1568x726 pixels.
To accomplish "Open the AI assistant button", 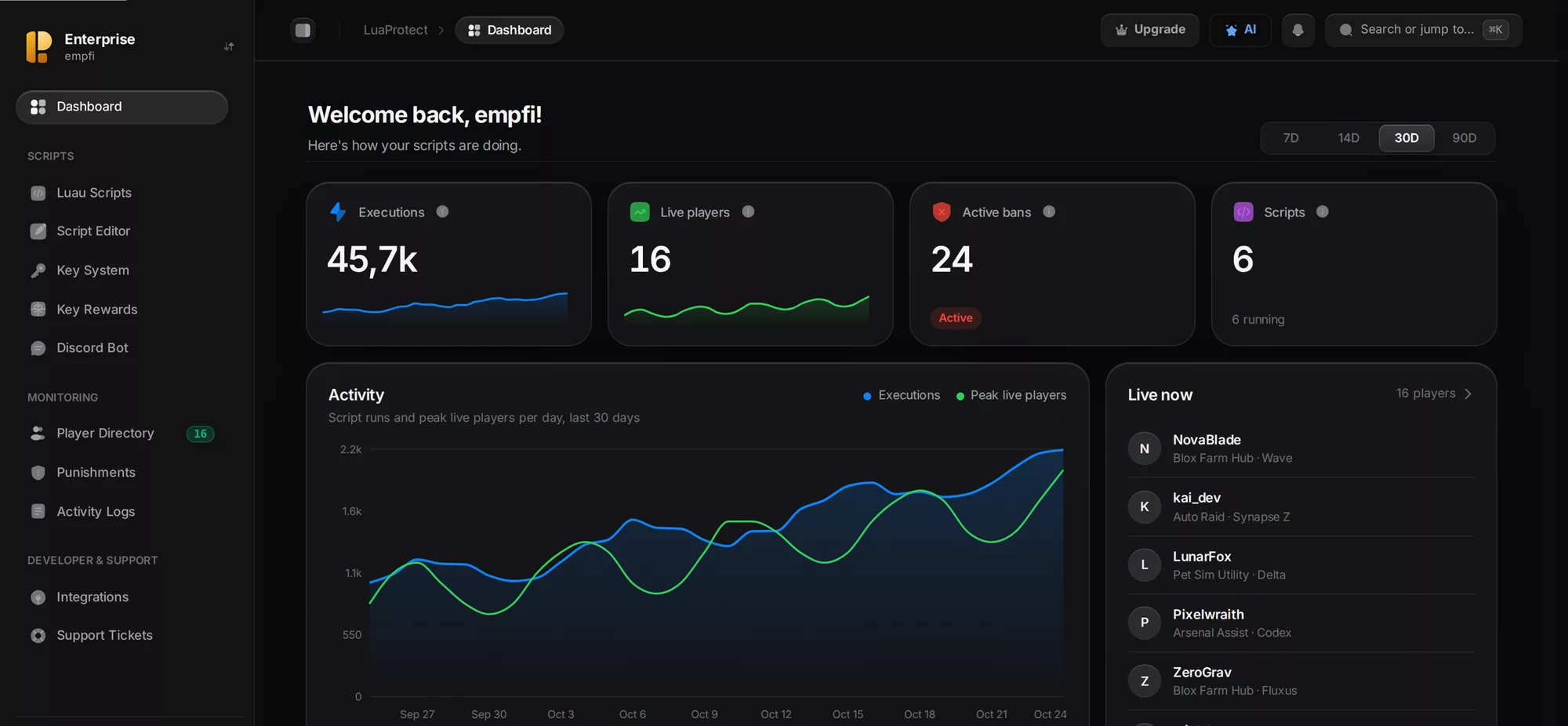I will pyautogui.click(x=1240, y=30).
